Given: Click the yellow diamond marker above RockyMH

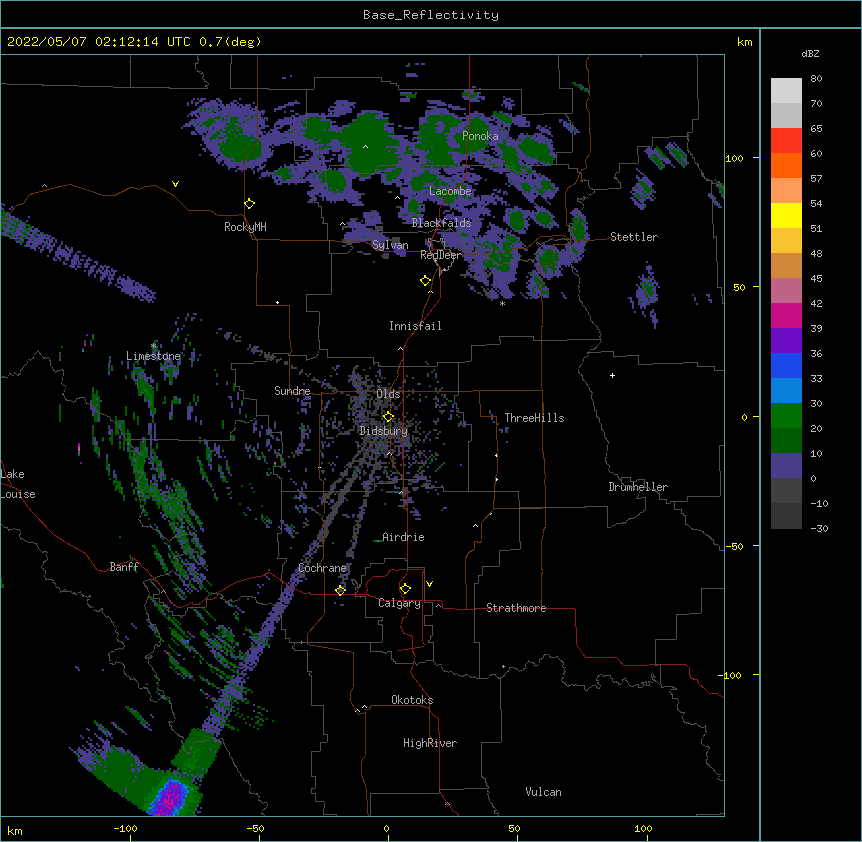Looking at the screenshot, I should tap(250, 204).
